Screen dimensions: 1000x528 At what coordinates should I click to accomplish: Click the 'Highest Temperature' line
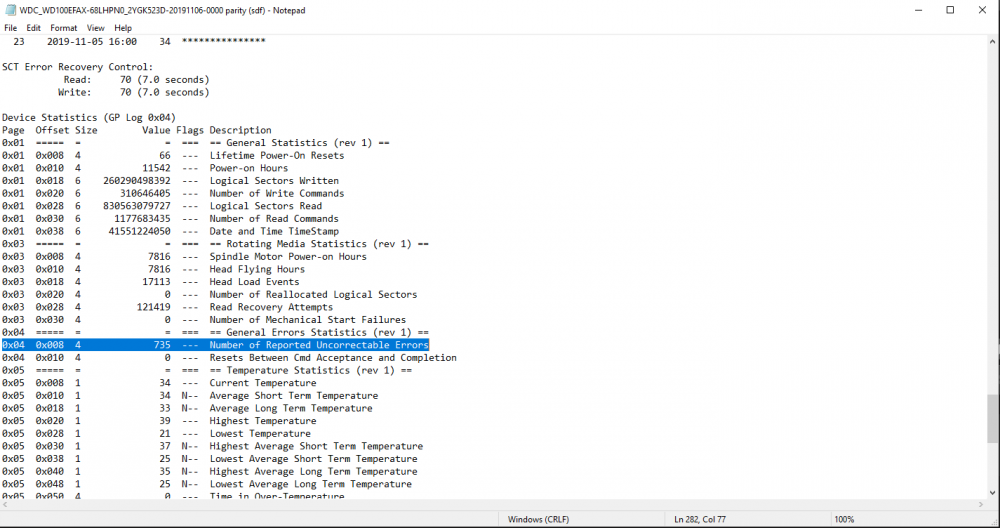[159, 421]
